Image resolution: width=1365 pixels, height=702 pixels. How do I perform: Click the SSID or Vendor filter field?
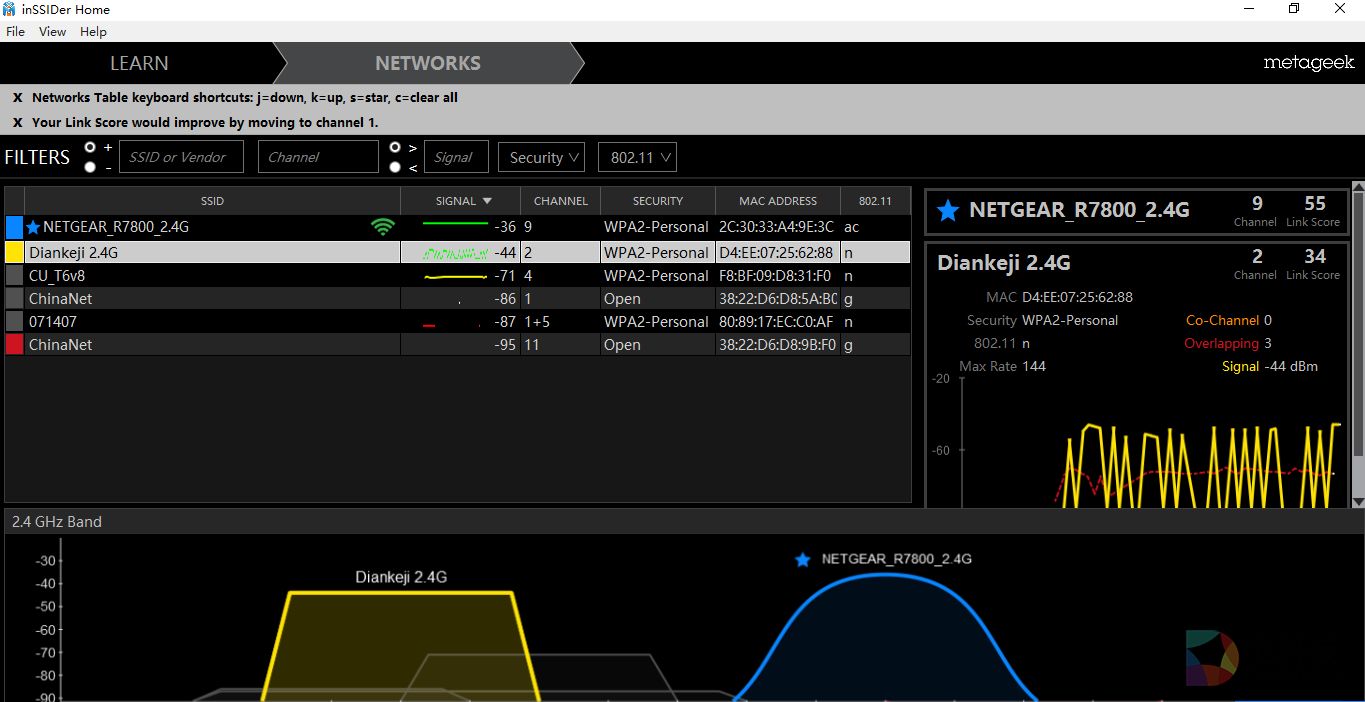[182, 157]
